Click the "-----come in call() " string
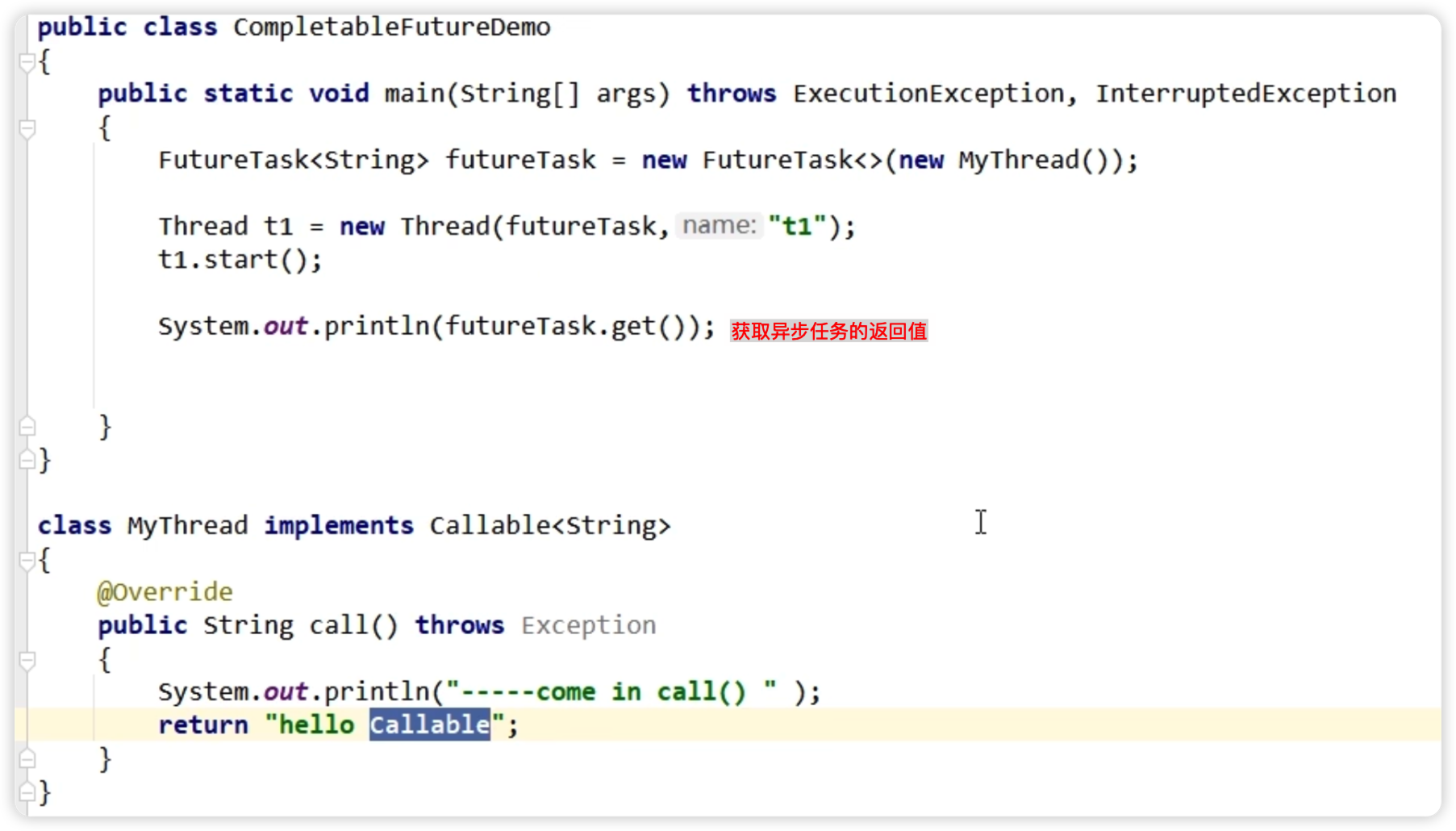The image size is (1456, 831). point(611,691)
